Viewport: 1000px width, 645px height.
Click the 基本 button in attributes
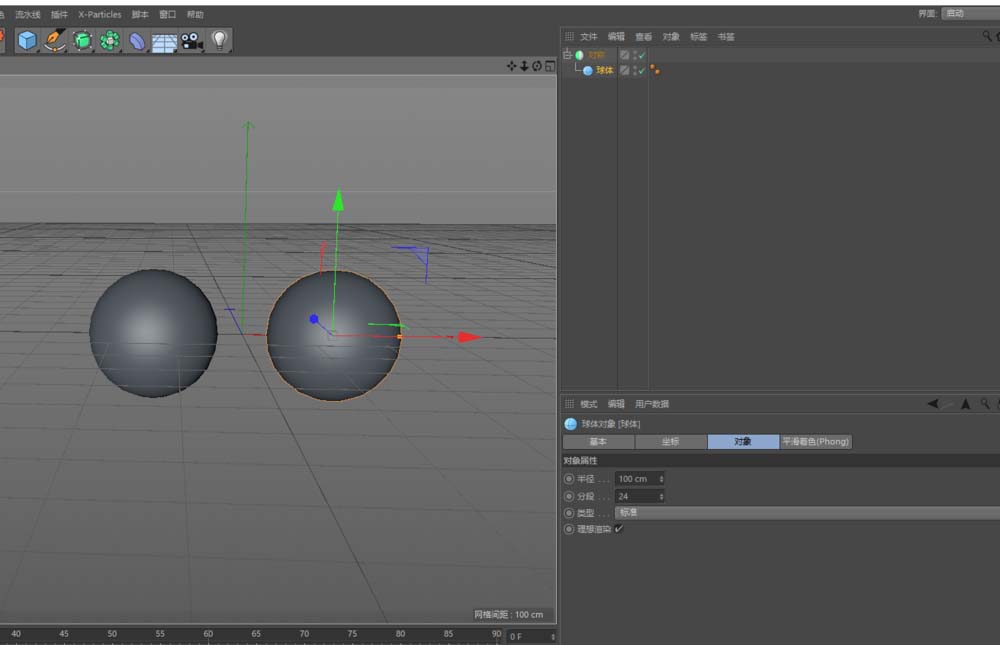tap(596, 441)
